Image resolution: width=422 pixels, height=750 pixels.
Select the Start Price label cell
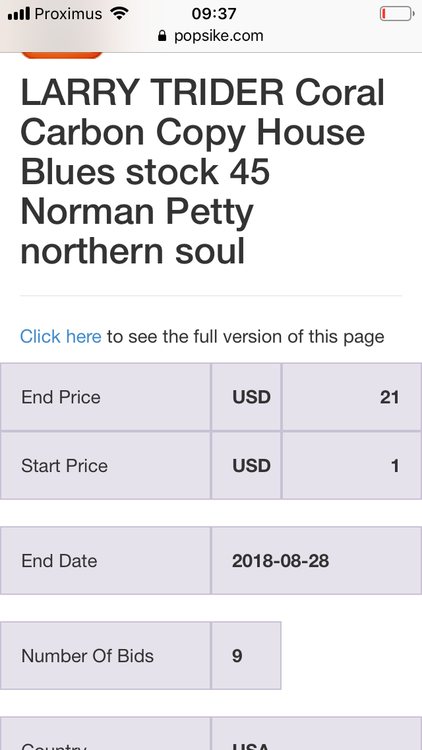[x=105, y=465]
